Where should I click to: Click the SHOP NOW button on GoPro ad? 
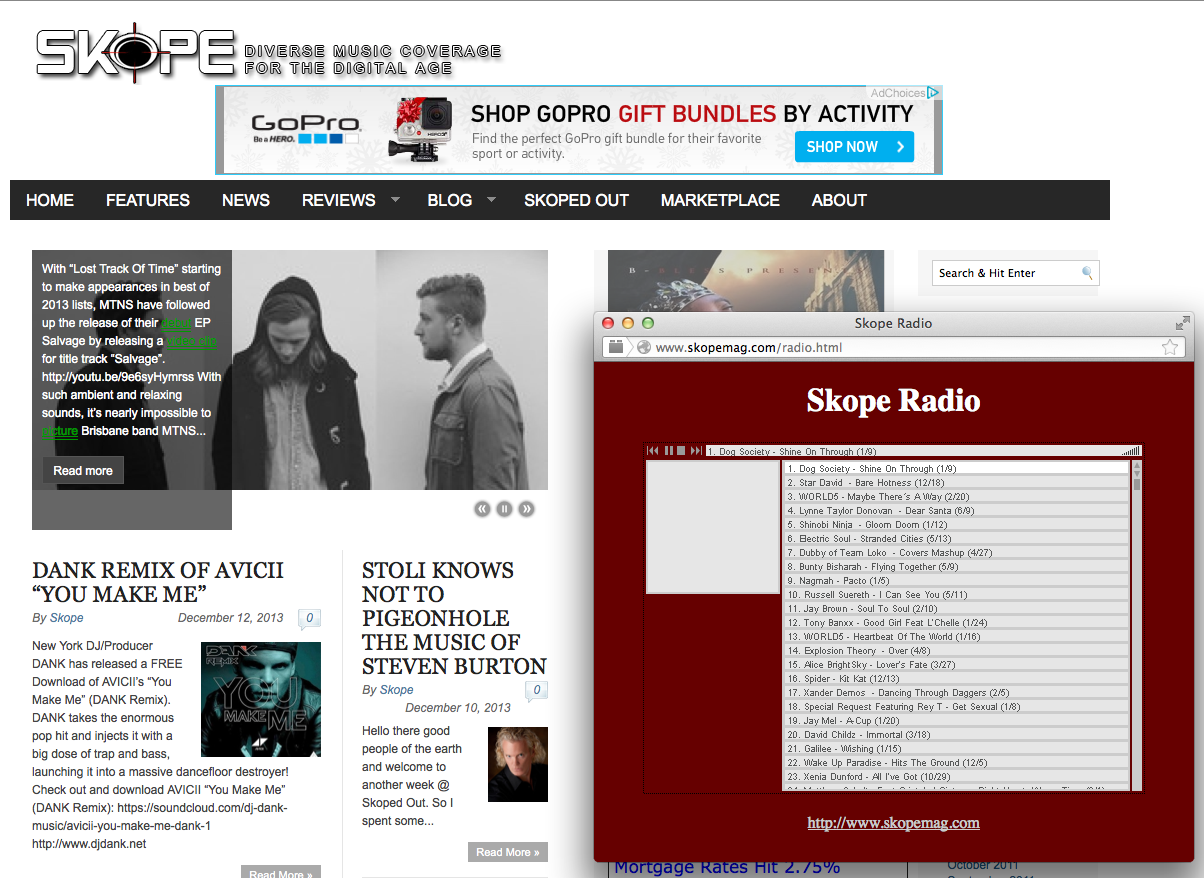[x=854, y=146]
